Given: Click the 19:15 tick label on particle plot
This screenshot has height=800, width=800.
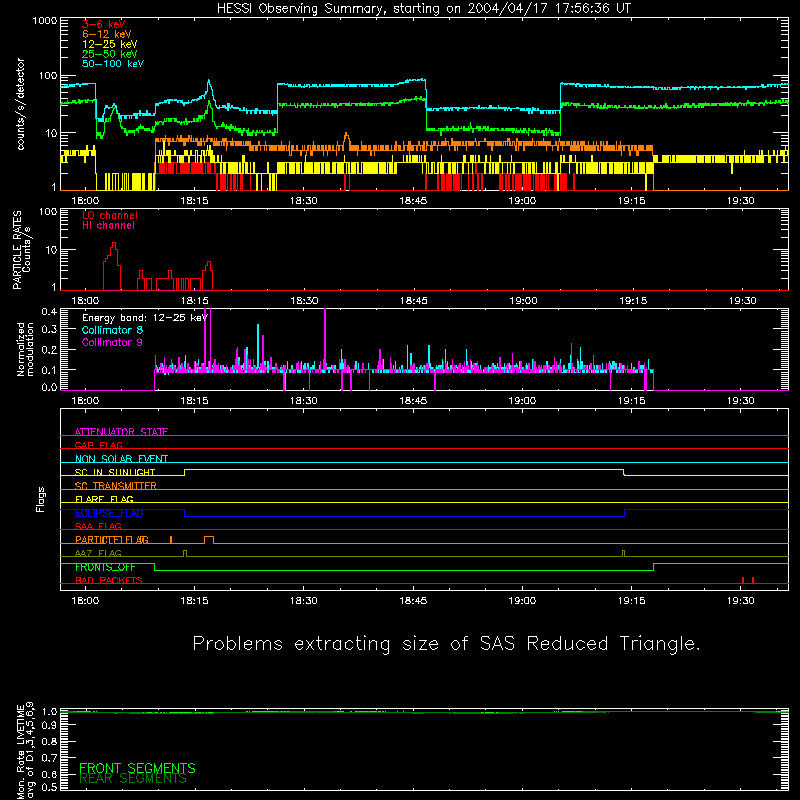Looking at the screenshot, I should (x=633, y=301).
